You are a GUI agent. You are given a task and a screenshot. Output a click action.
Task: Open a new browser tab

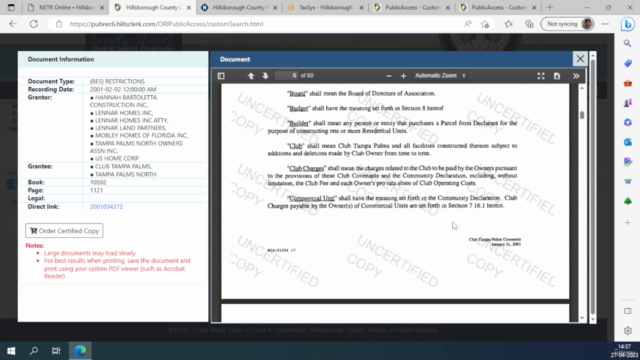click(x=549, y=7)
